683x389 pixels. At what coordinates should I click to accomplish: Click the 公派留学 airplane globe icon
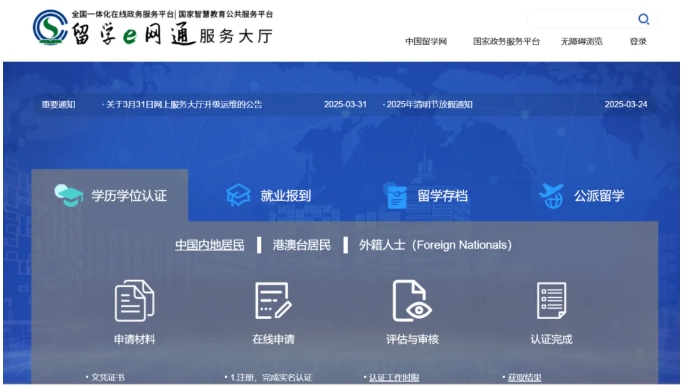(x=551, y=196)
